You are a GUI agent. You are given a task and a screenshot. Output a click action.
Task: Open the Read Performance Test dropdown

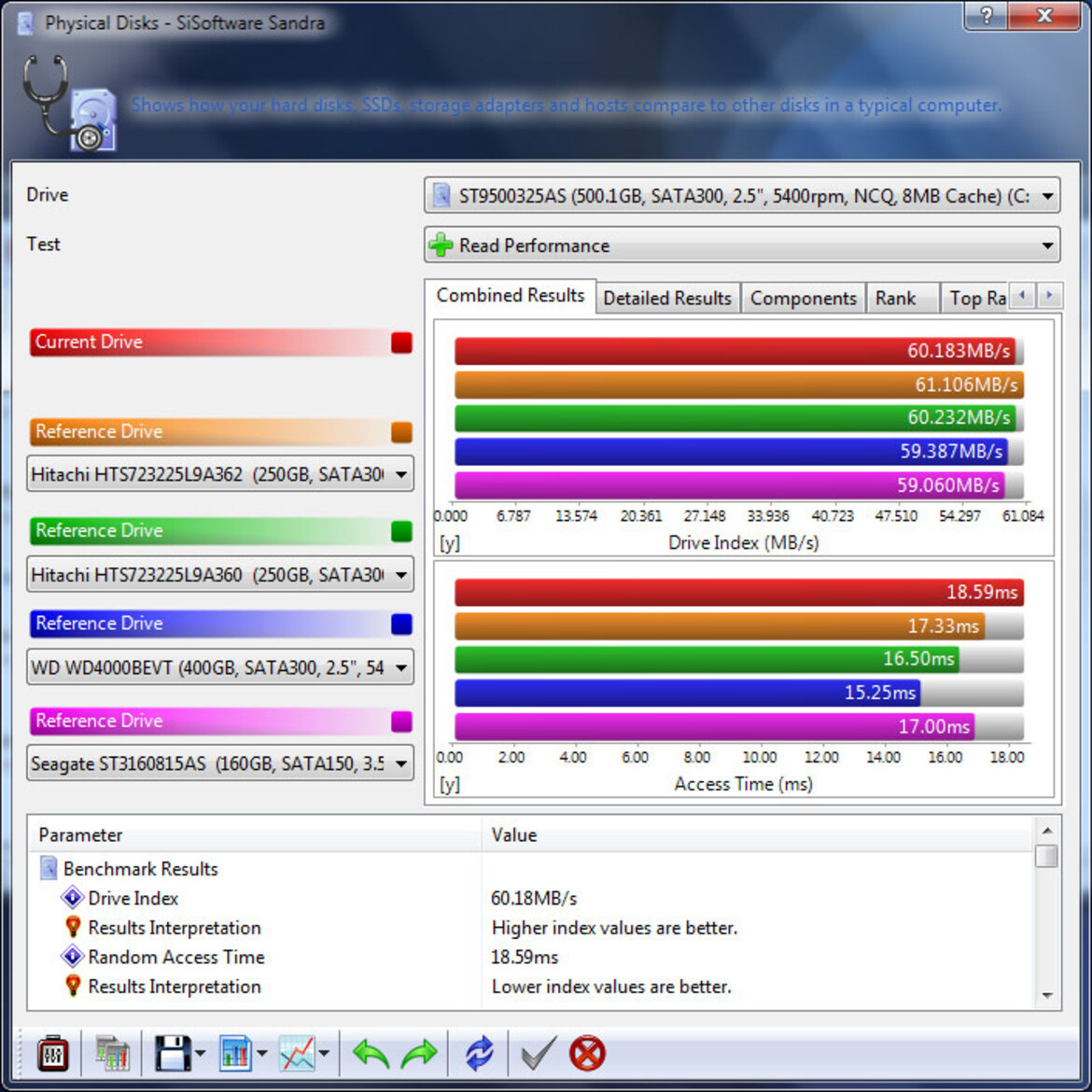click(x=742, y=245)
